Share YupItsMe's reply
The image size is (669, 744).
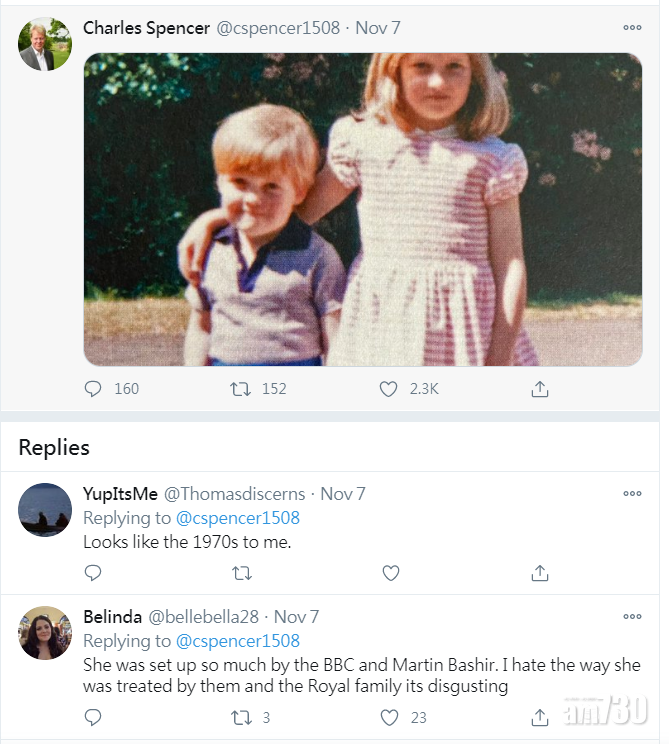coord(540,573)
